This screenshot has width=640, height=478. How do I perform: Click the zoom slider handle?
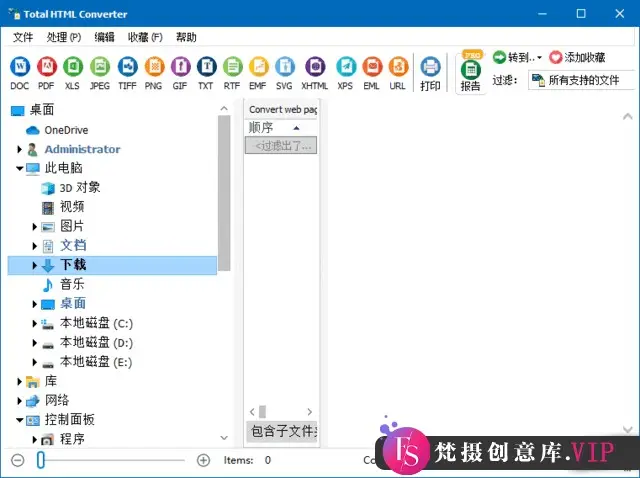pyautogui.click(x=40, y=460)
